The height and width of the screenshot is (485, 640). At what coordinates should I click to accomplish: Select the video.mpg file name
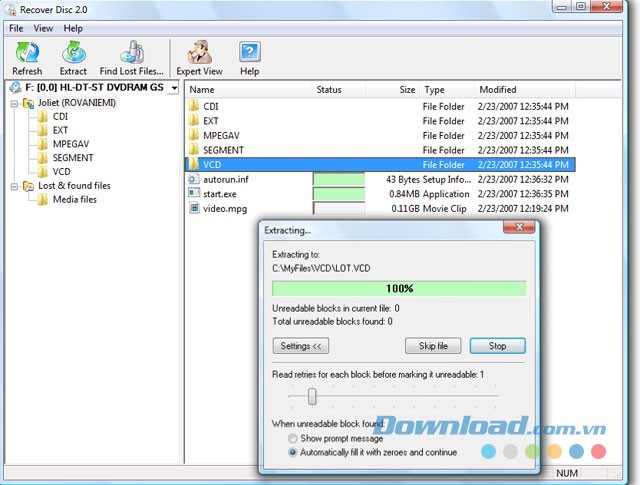click(x=225, y=209)
